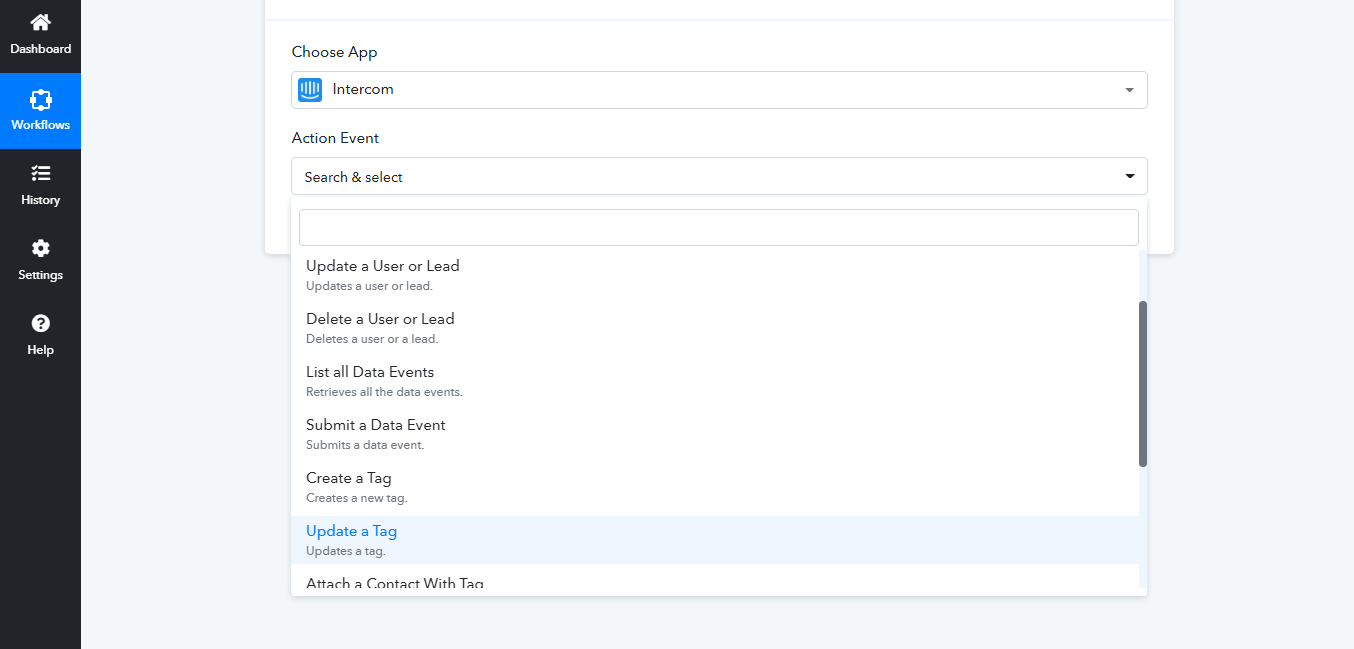Click the Settings label in sidebar

coord(40,275)
